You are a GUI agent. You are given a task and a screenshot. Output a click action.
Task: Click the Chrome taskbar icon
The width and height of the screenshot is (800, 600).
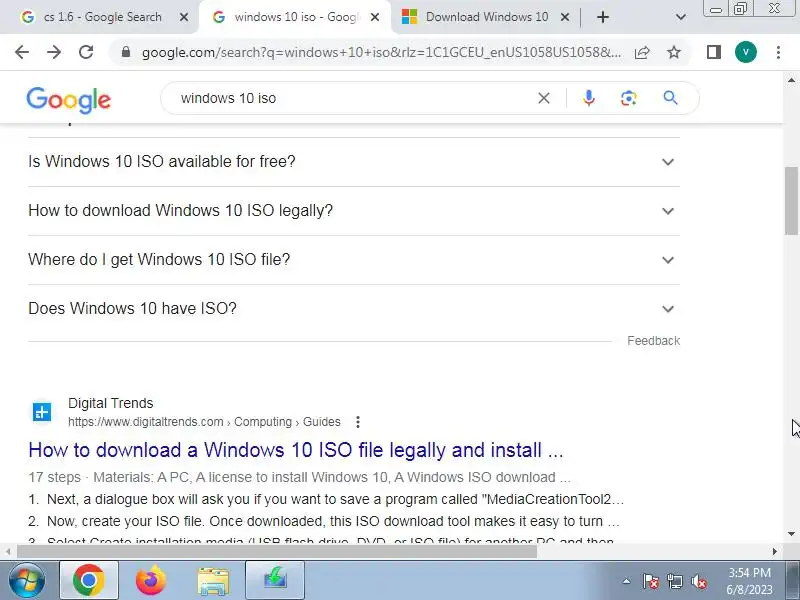coord(89,580)
